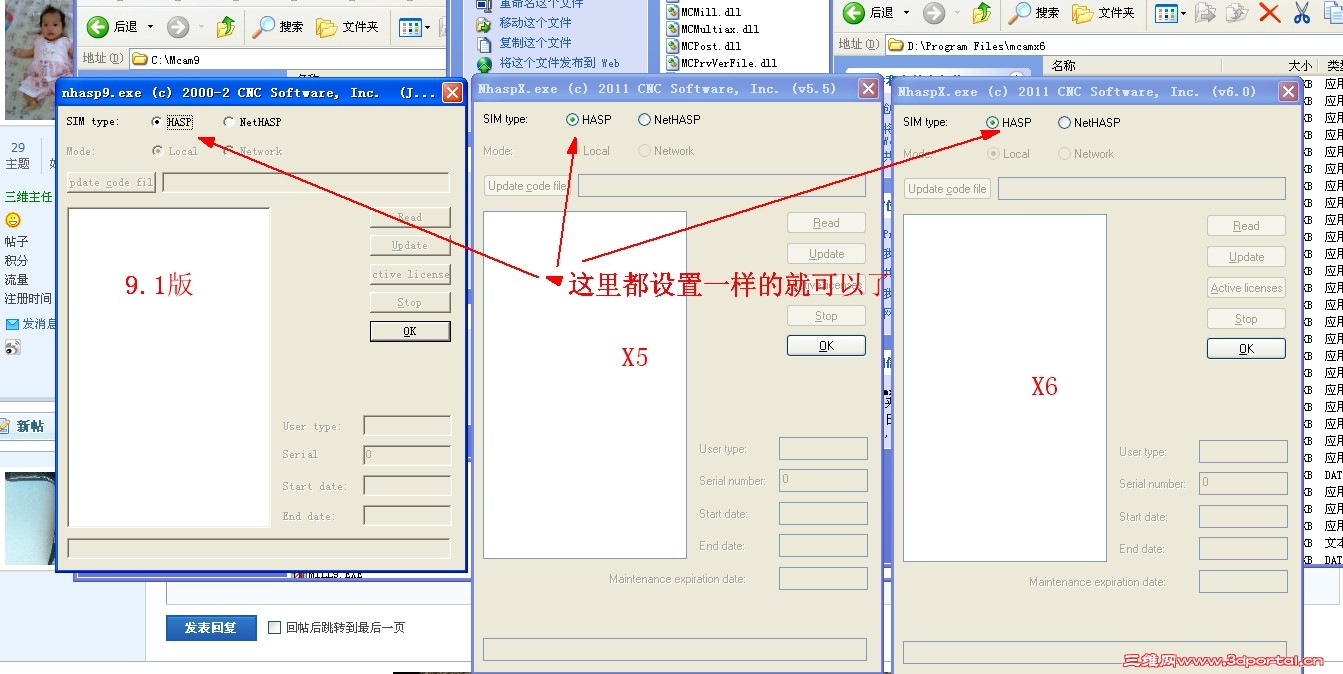Click the D:\Program Files\mcamx6 address bar
1343x674 pixels.
1114,46
